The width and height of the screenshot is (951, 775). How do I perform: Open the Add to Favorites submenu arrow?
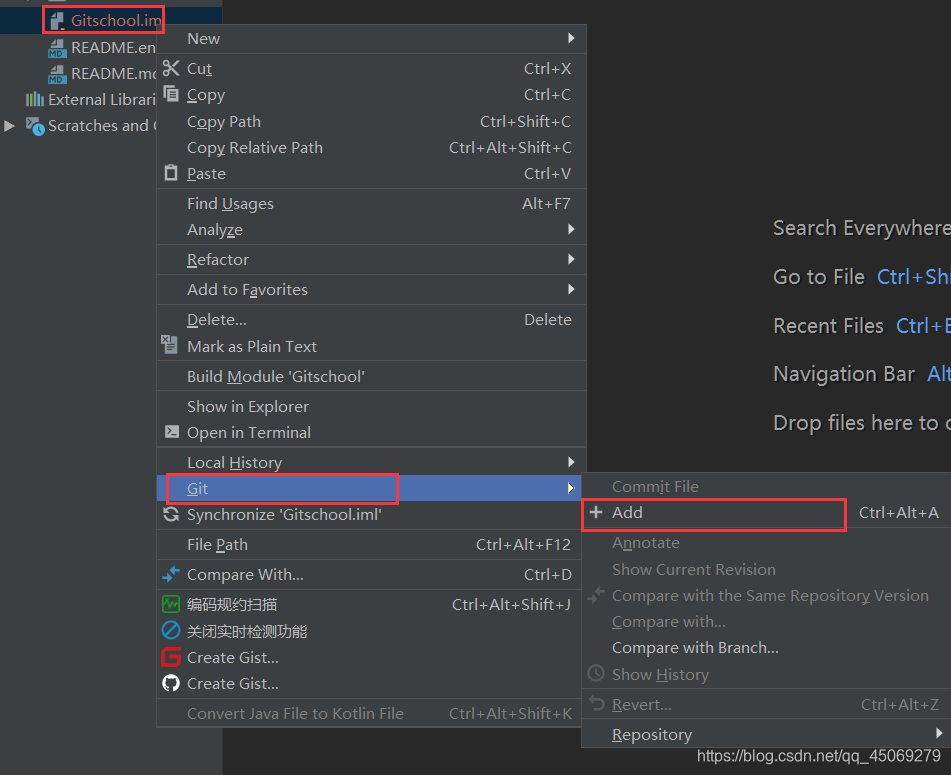tap(571, 289)
